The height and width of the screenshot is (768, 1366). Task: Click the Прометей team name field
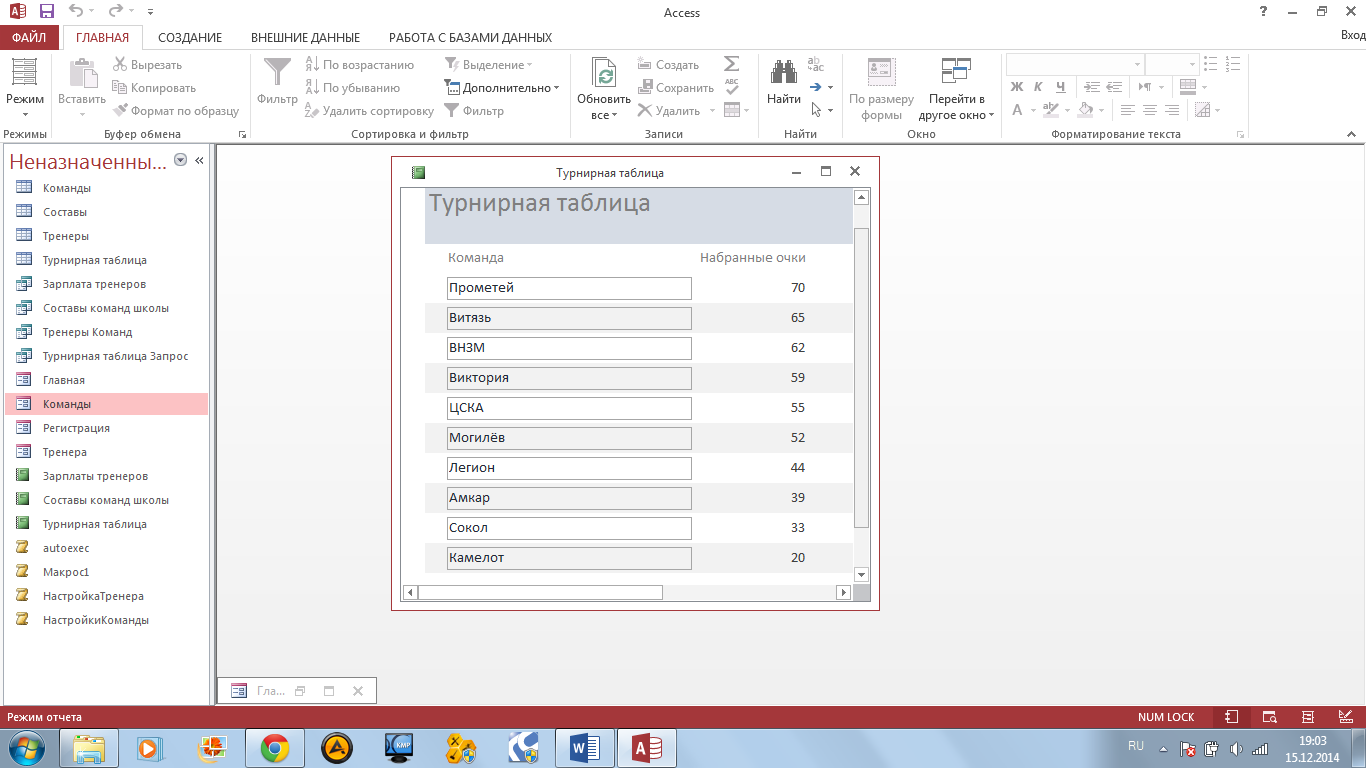click(569, 288)
